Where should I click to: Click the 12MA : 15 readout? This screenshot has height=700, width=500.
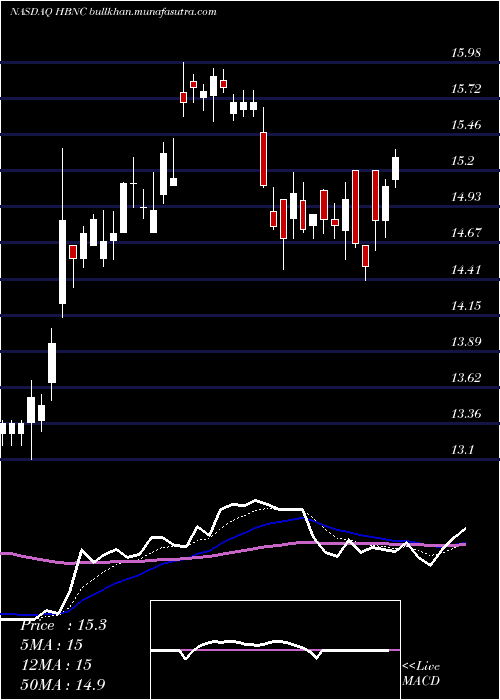(x=56, y=664)
